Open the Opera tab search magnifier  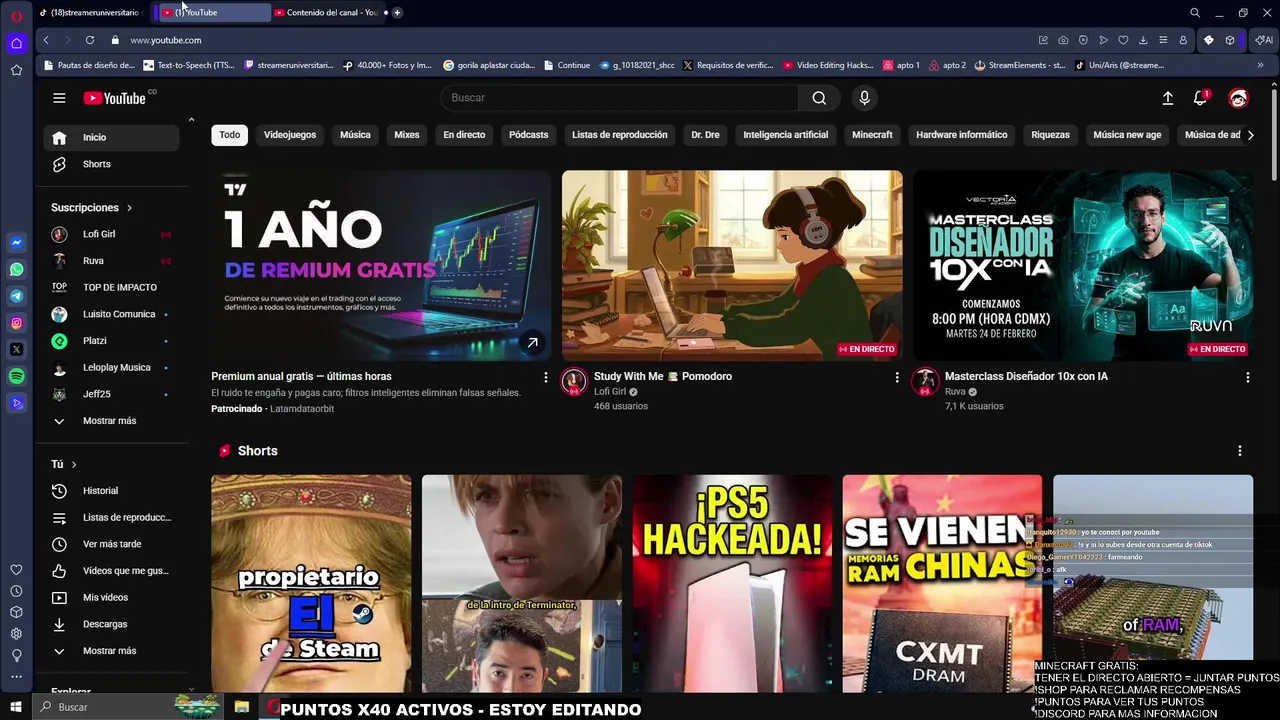[x=1195, y=13]
